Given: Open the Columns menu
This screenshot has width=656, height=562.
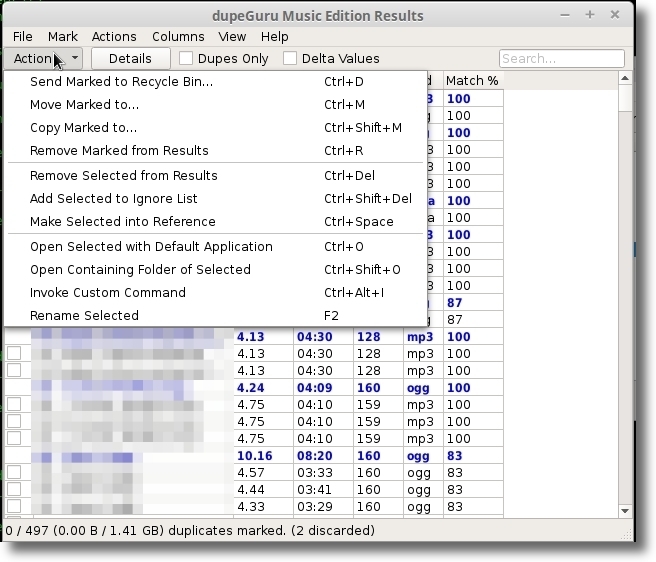Looking at the screenshot, I should [178, 37].
